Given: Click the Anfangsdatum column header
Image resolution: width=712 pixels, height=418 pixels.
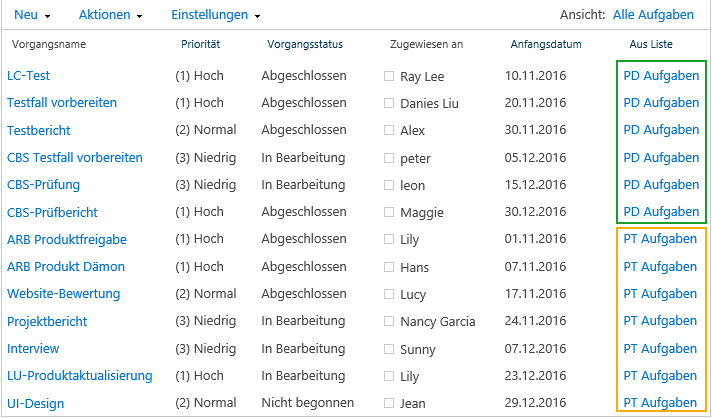Looking at the screenshot, I should point(545,44).
